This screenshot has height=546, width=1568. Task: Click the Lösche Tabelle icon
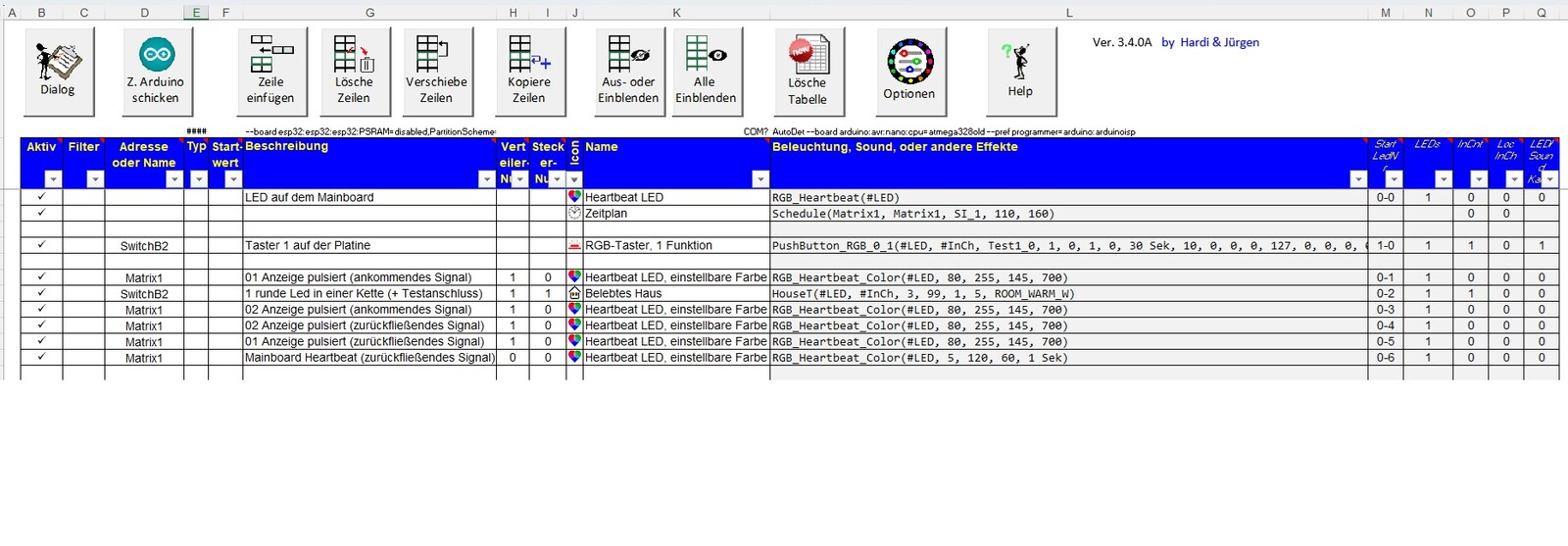click(x=808, y=71)
